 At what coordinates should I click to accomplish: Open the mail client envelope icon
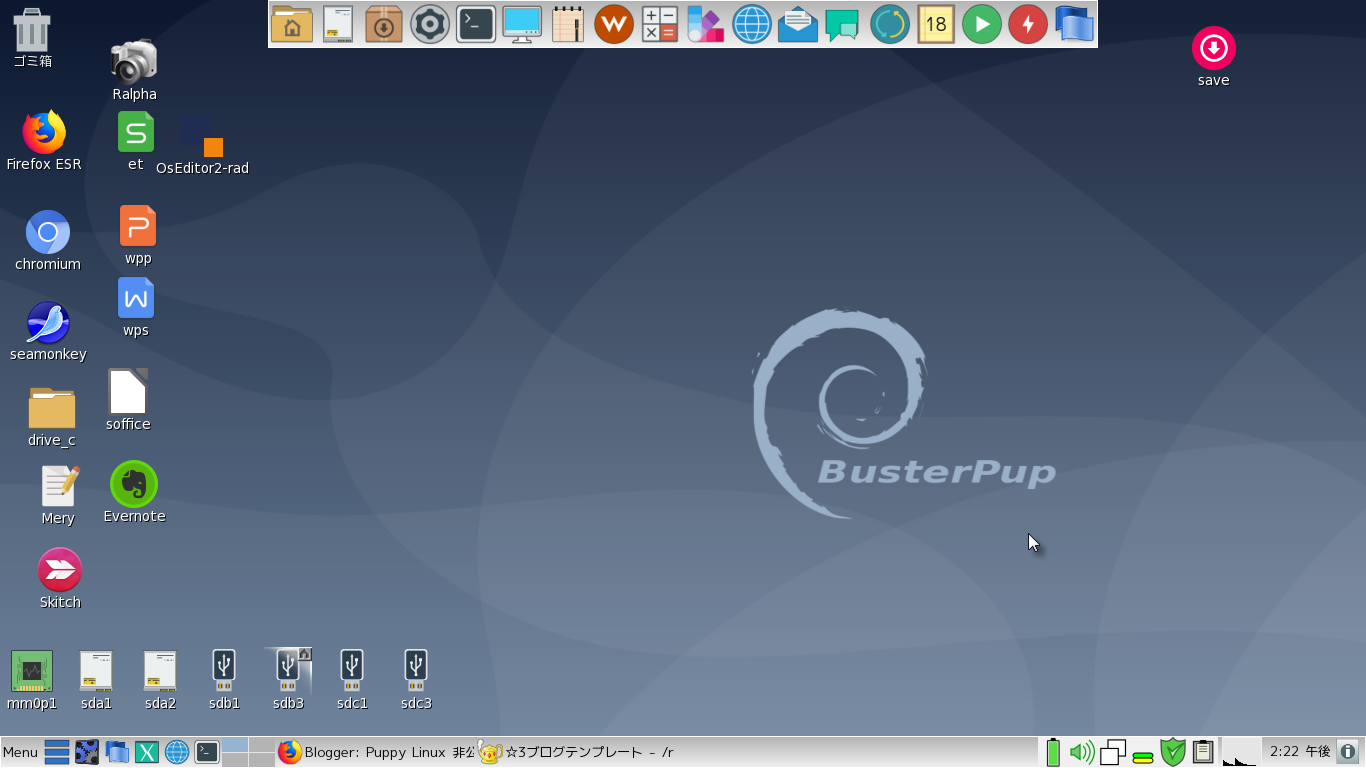point(797,22)
